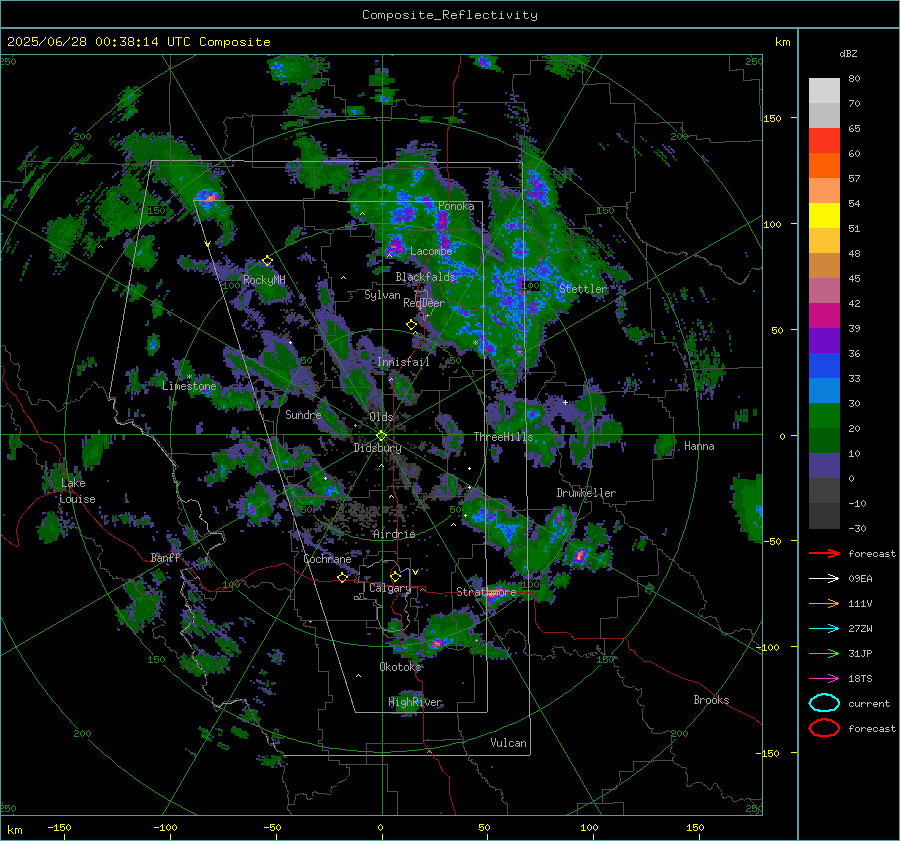
Task: Click the cyan current ellipse legend icon
Action: [x=824, y=703]
